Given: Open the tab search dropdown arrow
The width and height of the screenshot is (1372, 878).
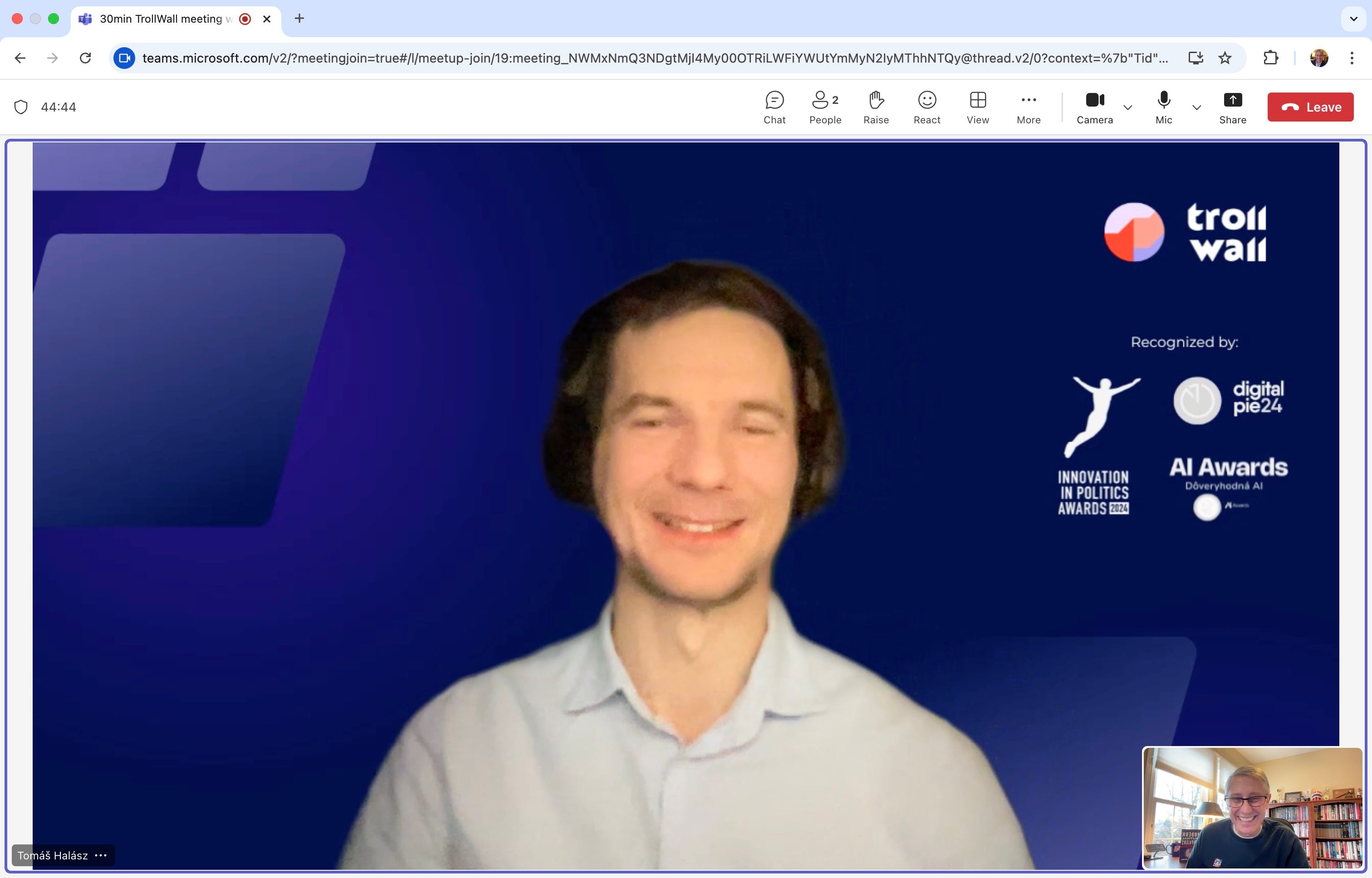Looking at the screenshot, I should (1353, 19).
